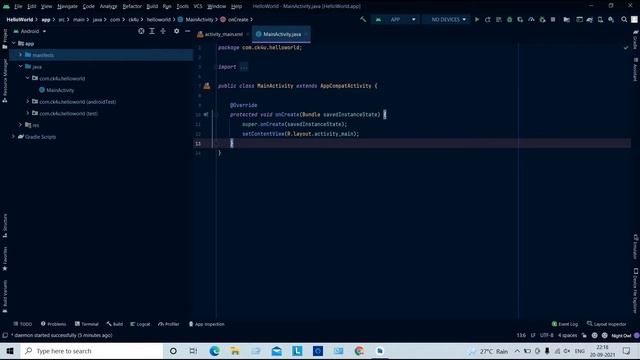Open the AVD Manager device icon
This screenshot has height=360, width=640.
(600, 19)
